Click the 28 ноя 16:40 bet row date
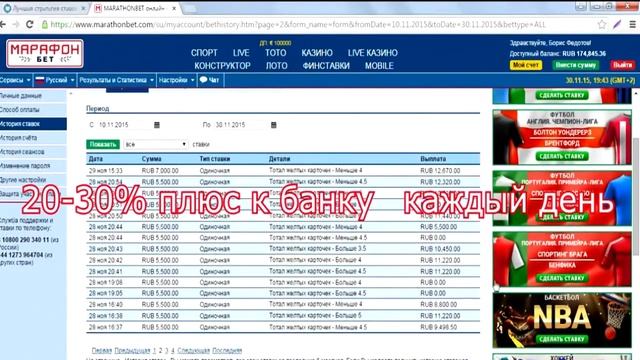This screenshot has width=640, height=360. [105, 304]
